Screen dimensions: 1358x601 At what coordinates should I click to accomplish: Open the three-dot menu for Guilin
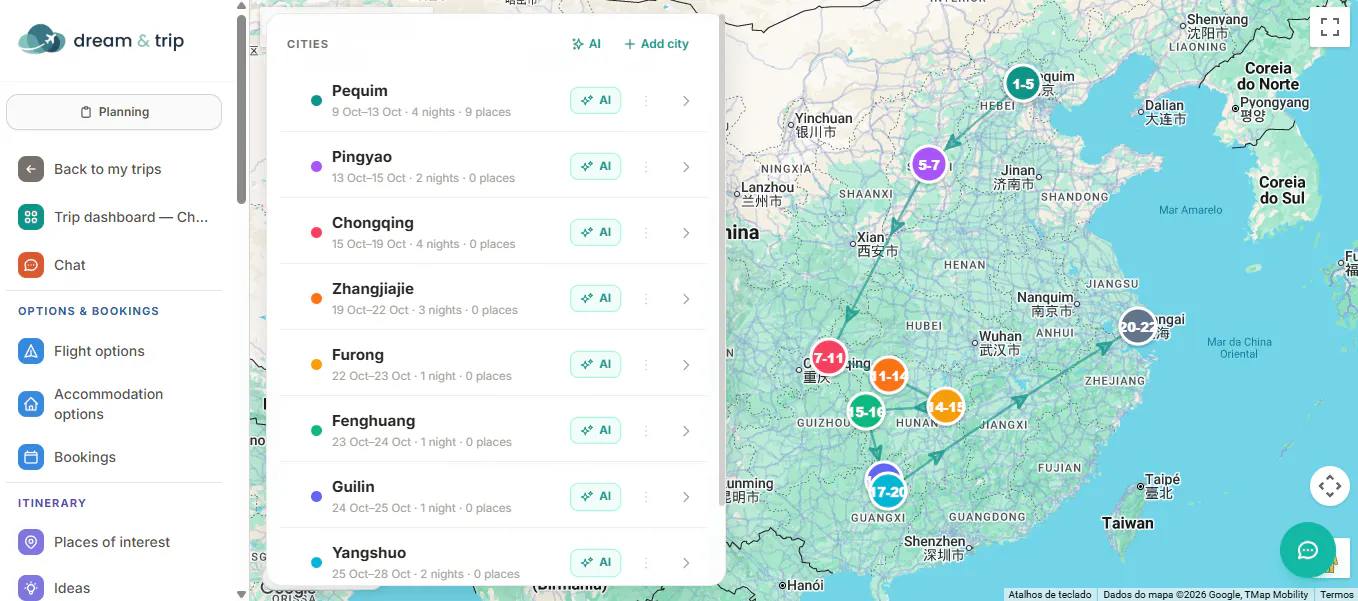tap(646, 497)
